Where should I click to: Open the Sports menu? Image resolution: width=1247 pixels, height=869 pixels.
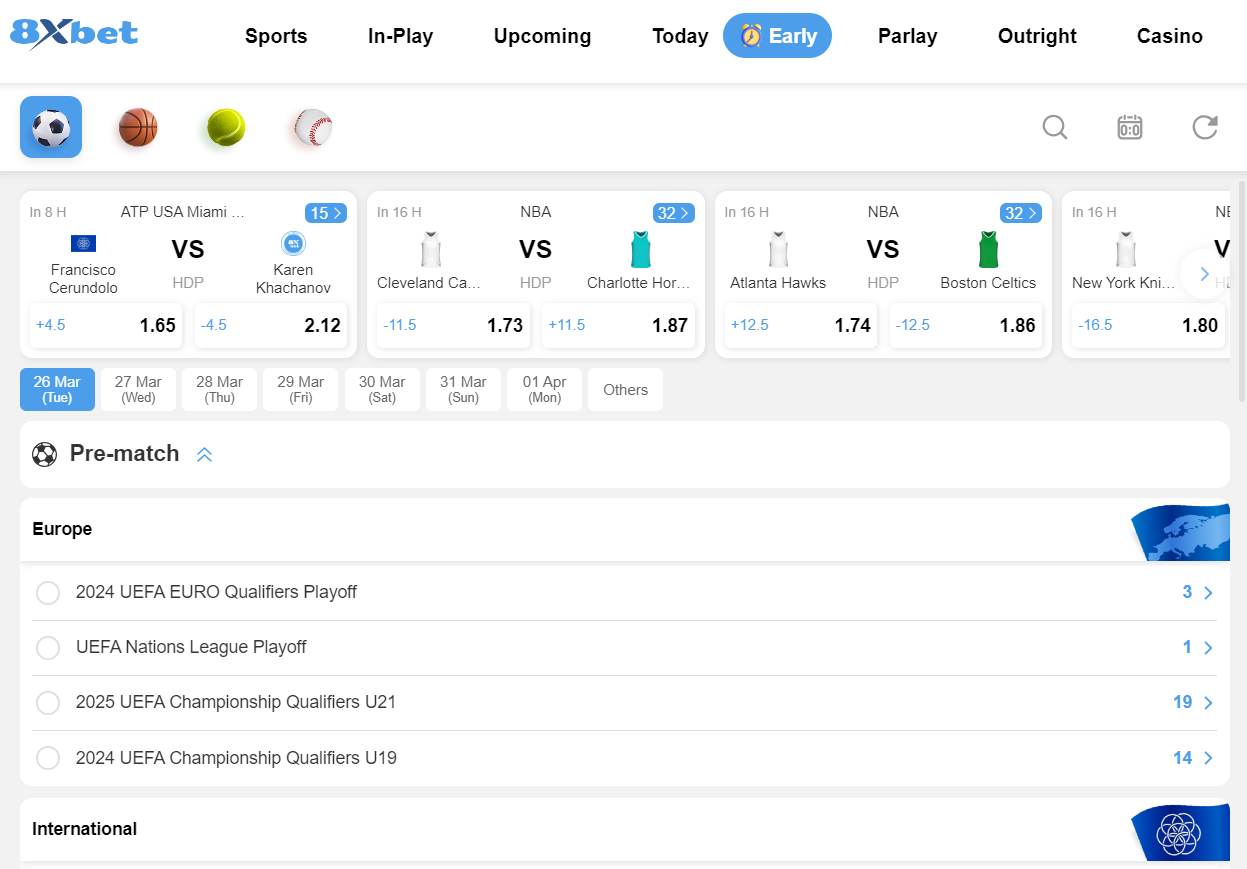(x=276, y=36)
